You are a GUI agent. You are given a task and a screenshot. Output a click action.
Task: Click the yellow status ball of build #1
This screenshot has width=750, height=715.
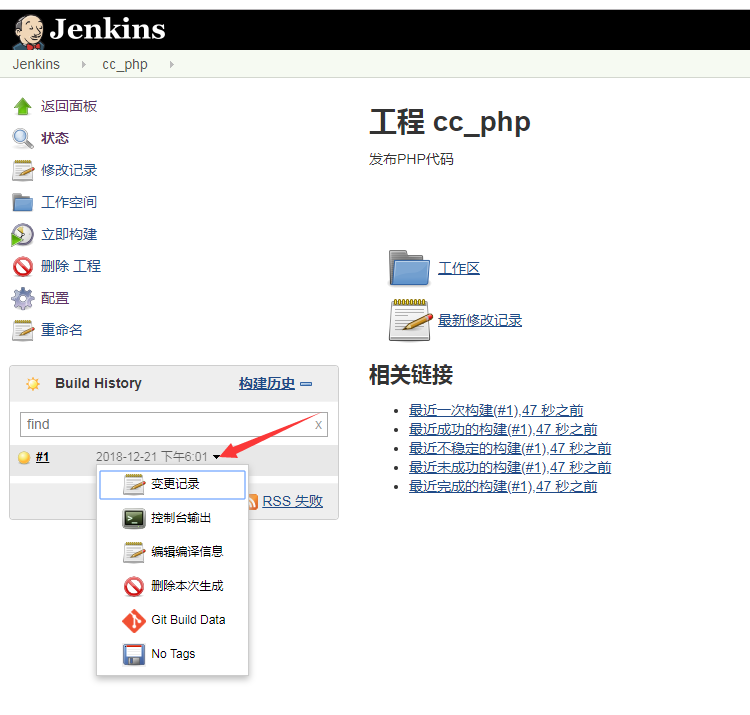click(24, 458)
